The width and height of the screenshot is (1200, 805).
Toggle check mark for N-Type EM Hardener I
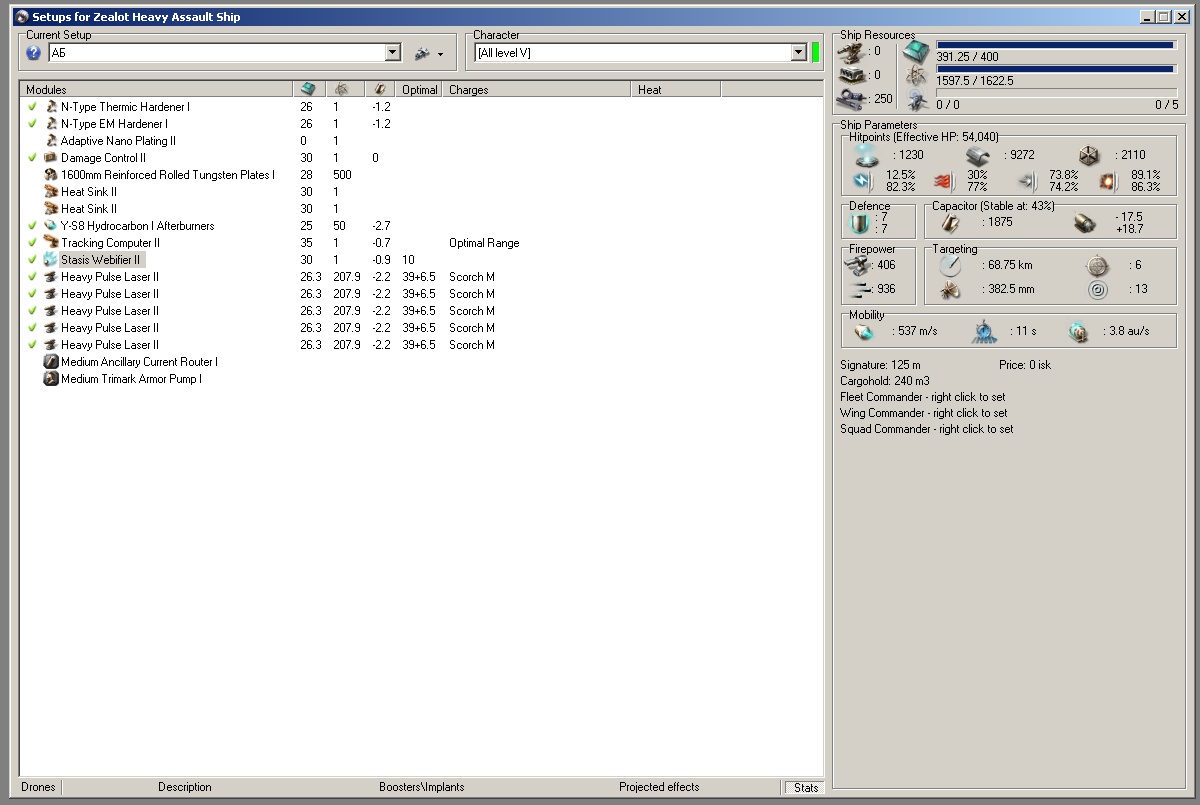point(32,123)
